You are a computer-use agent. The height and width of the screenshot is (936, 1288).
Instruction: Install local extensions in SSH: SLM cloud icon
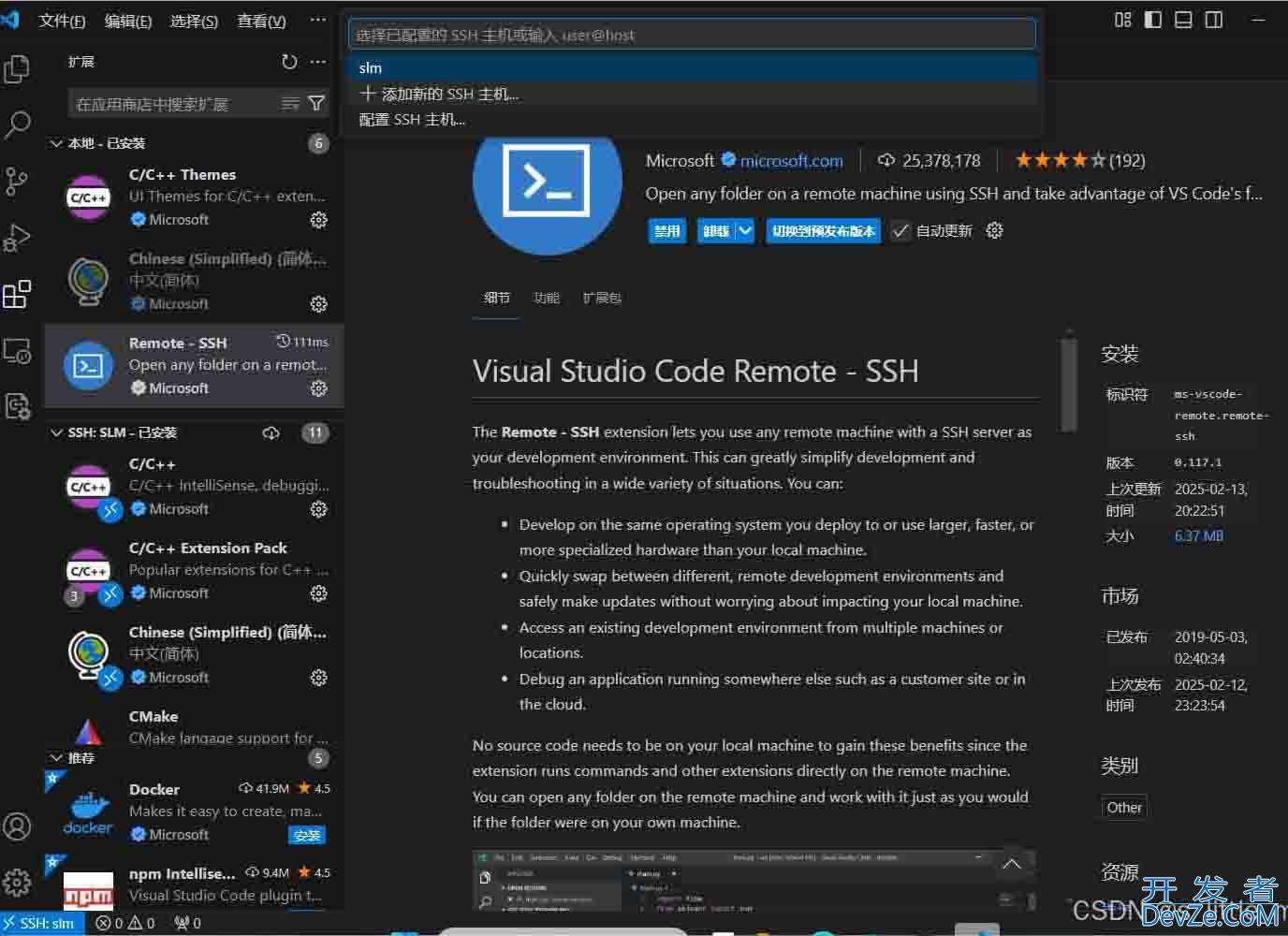tap(271, 433)
